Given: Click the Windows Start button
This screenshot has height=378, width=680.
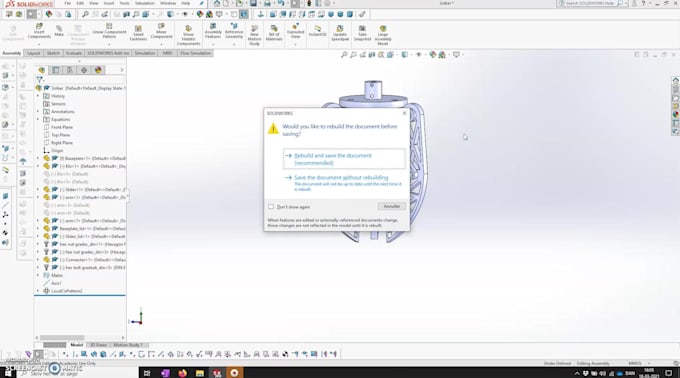Looking at the screenshot, I should click(8, 373).
